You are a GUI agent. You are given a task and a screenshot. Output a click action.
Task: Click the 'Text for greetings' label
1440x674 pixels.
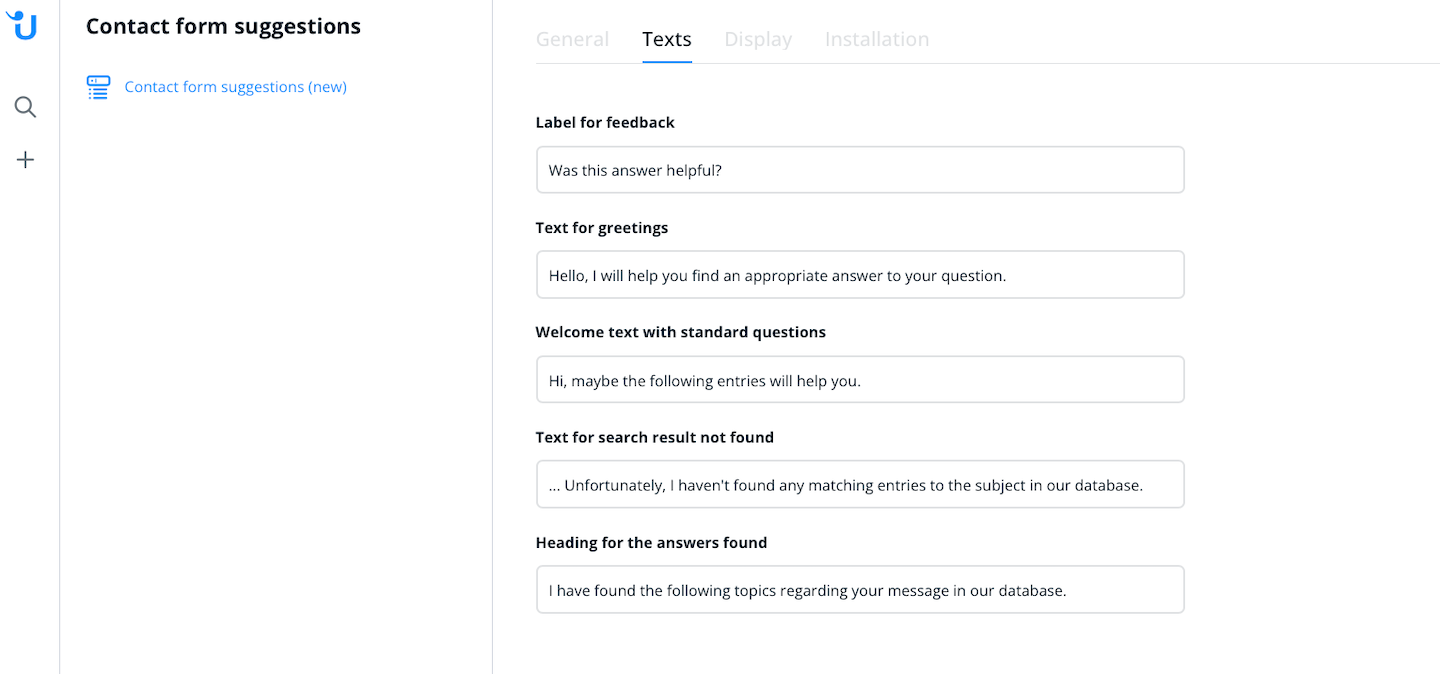[602, 228]
